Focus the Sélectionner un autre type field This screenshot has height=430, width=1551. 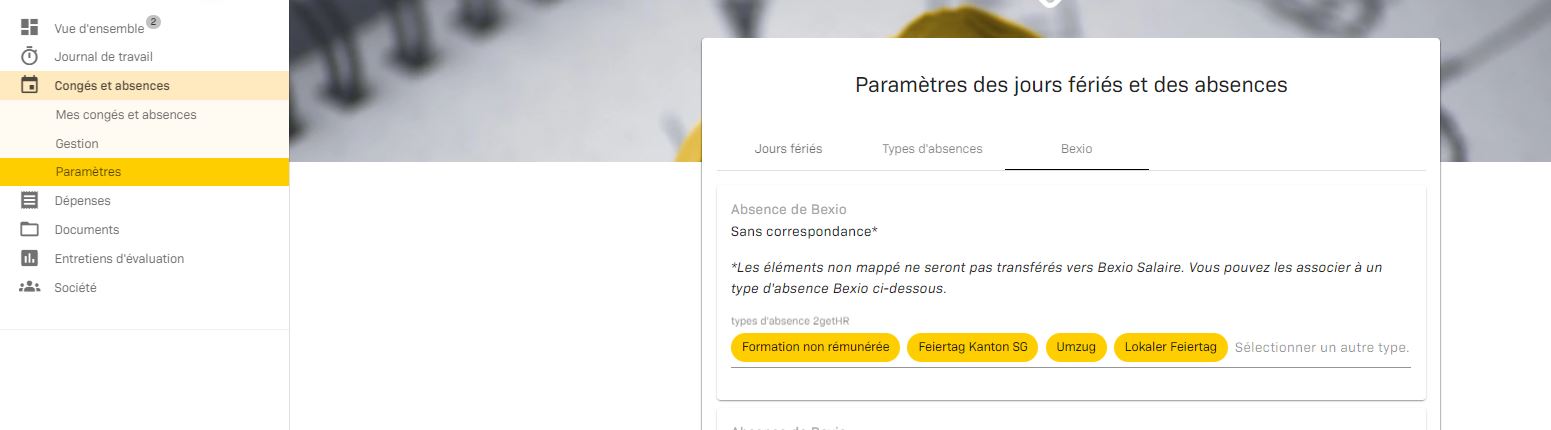[1321, 348]
